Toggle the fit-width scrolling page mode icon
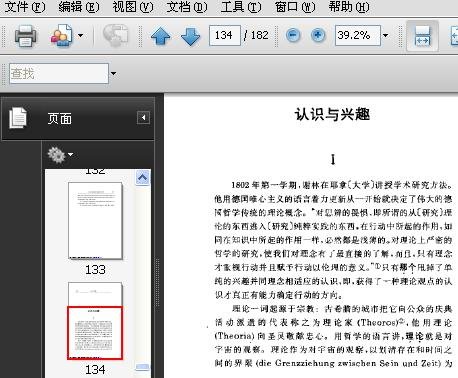 422,36
